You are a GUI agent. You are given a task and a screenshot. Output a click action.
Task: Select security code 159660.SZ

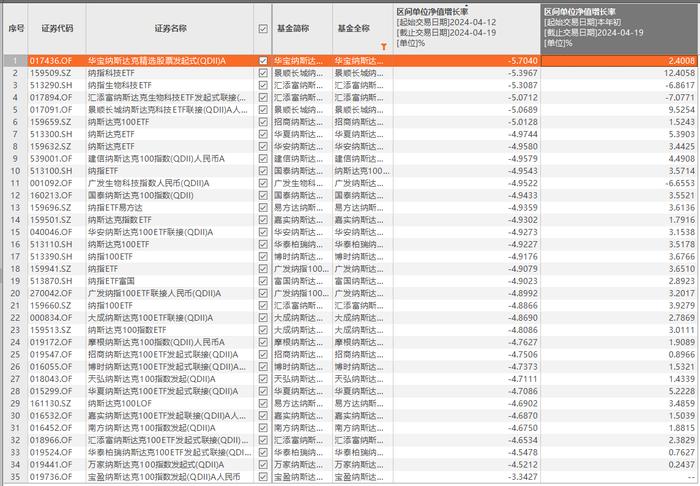pyautogui.click(x=50, y=306)
